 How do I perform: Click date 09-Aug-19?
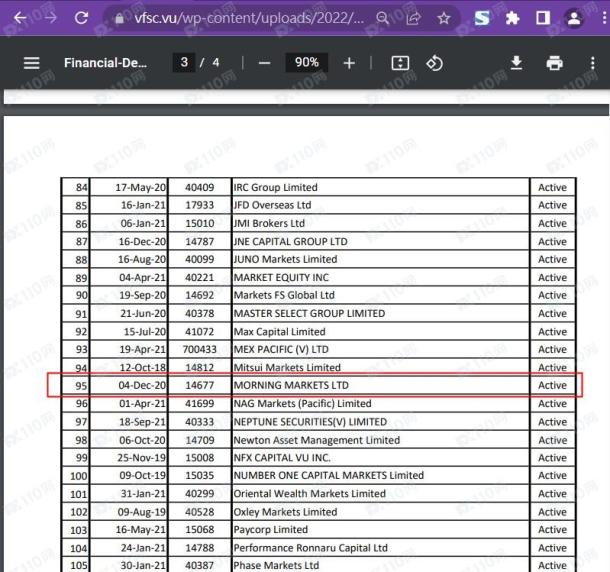coord(142,512)
